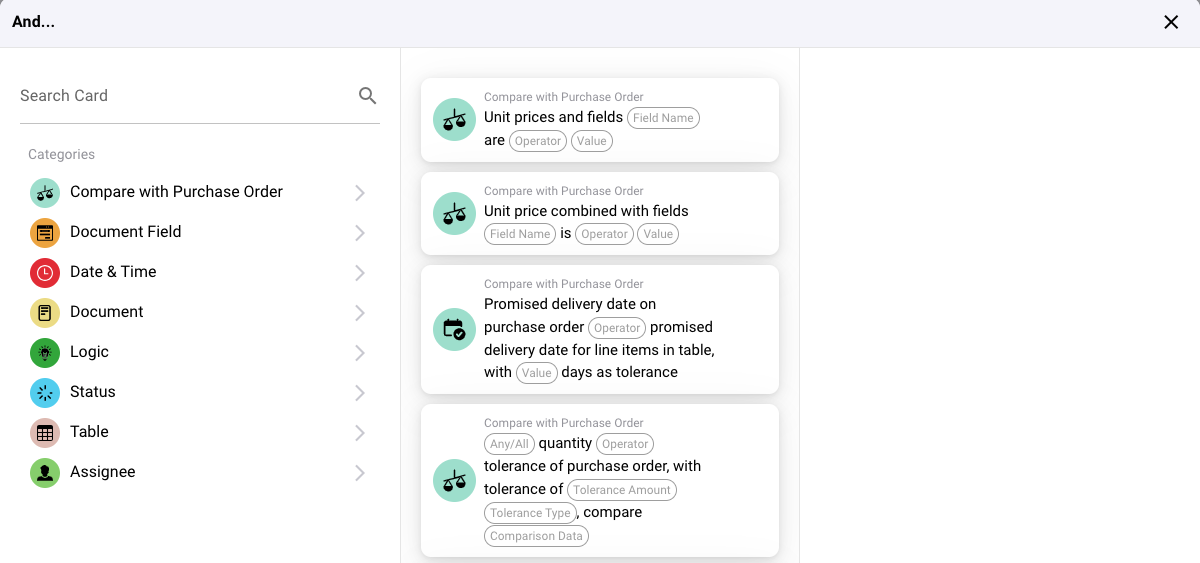Image resolution: width=1200 pixels, height=563 pixels.
Task: Click the Compare with Purchase Order scales icon
Action: (x=45, y=192)
